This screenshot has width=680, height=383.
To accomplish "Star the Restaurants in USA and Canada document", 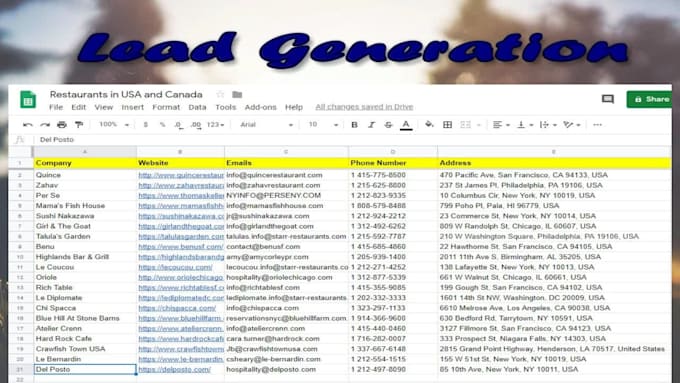I will [220, 94].
